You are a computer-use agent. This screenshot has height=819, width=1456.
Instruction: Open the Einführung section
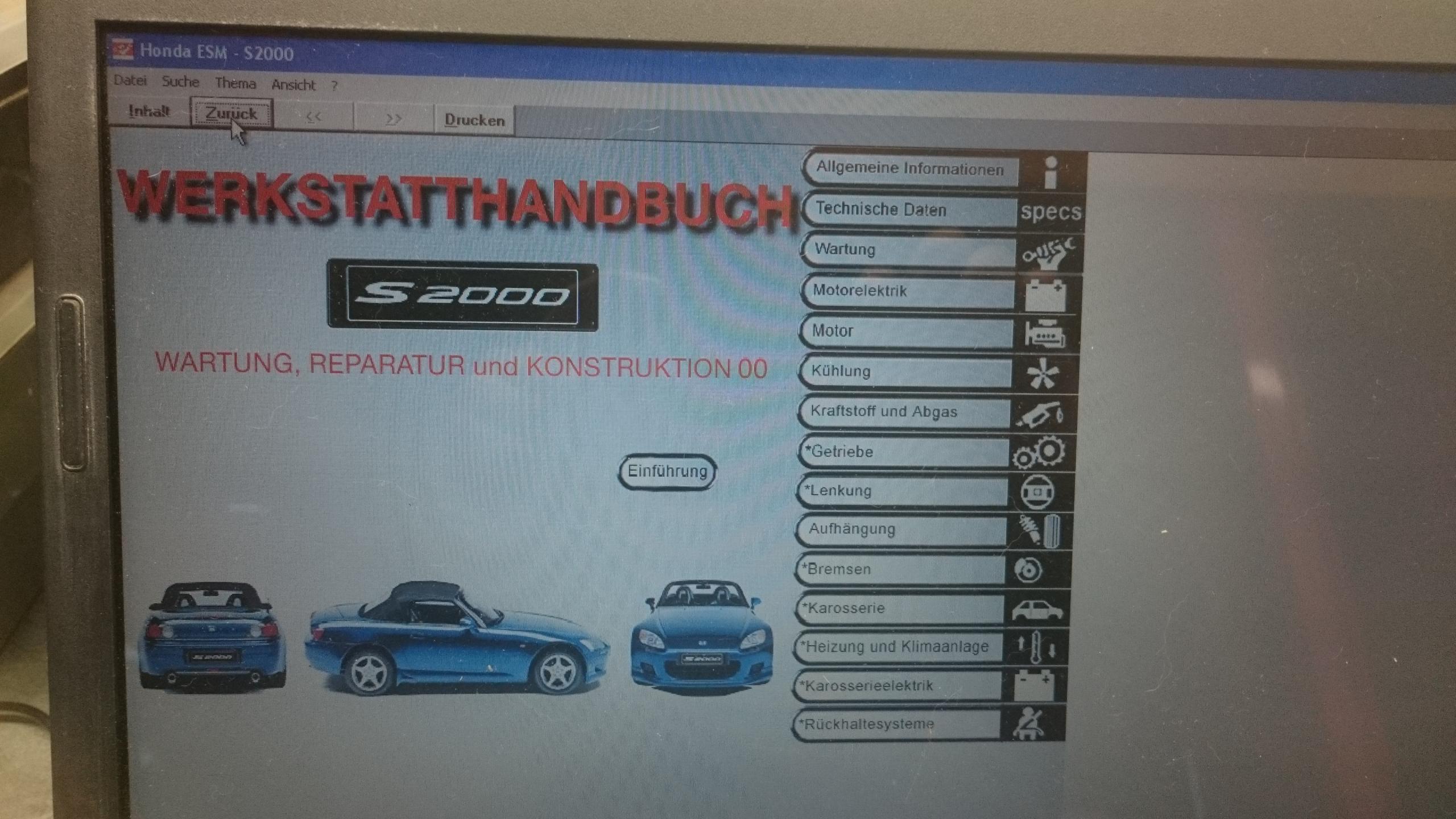click(667, 471)
